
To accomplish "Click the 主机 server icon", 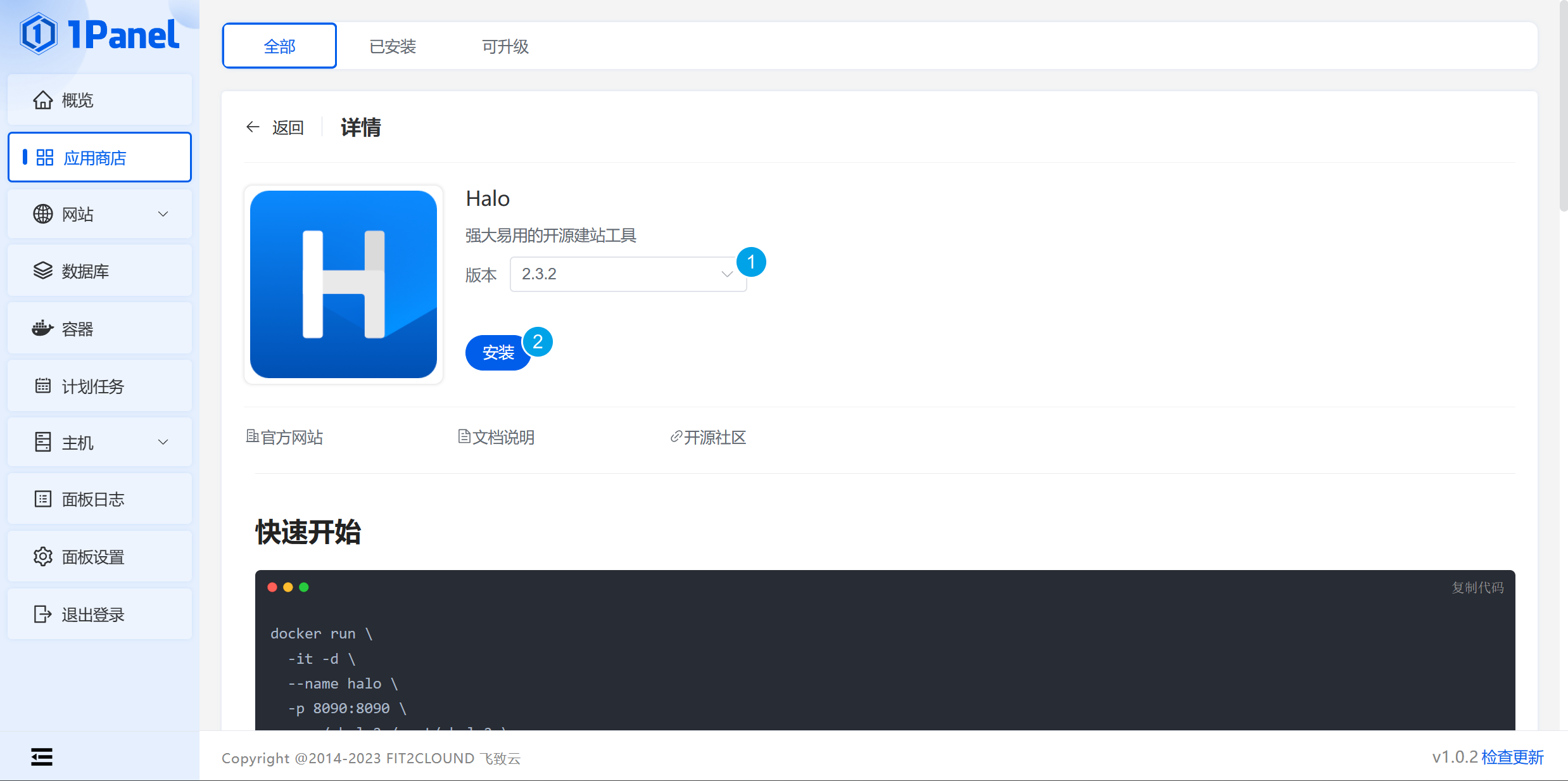I will pos(43,442).
